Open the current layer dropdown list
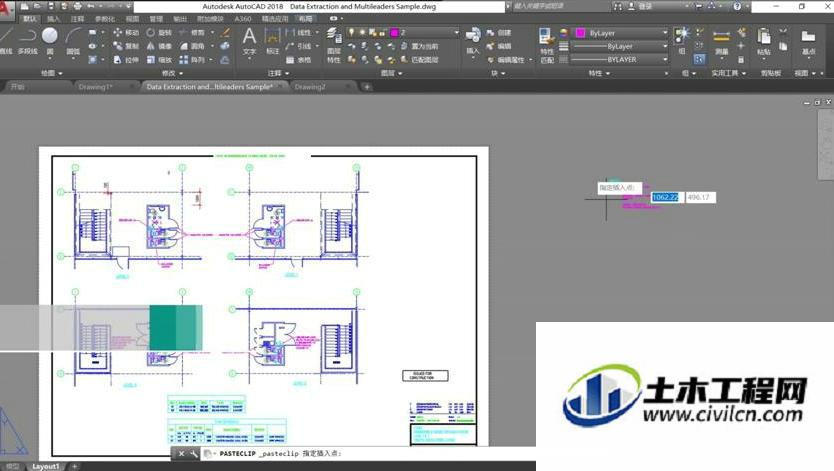Screen dimensions: 834x471 click(456, 32)
